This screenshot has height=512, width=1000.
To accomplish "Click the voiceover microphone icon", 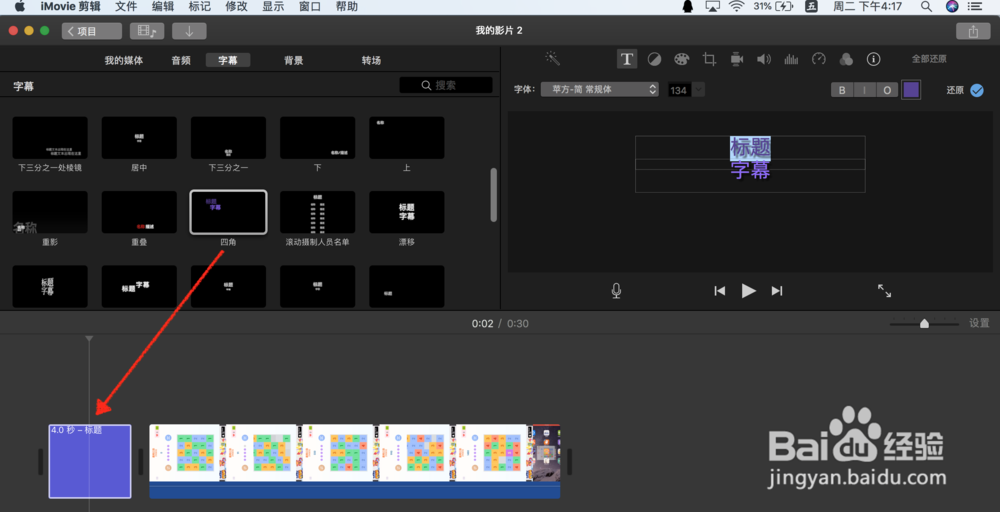I will 616,291.
